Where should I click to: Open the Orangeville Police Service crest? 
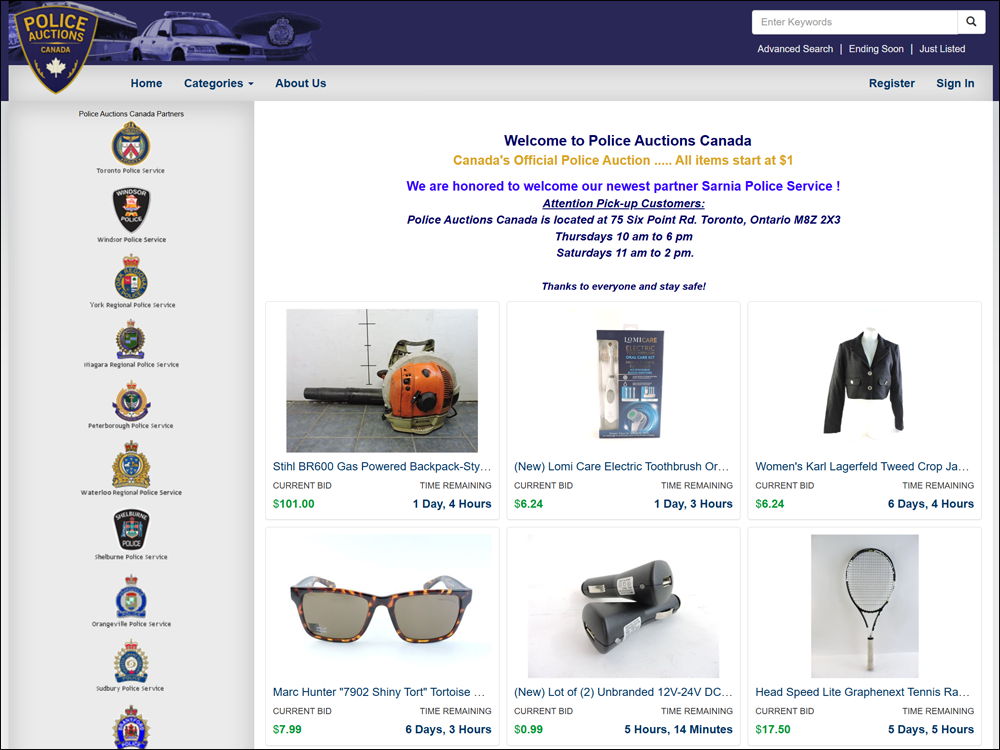click(x=131, y=596)
